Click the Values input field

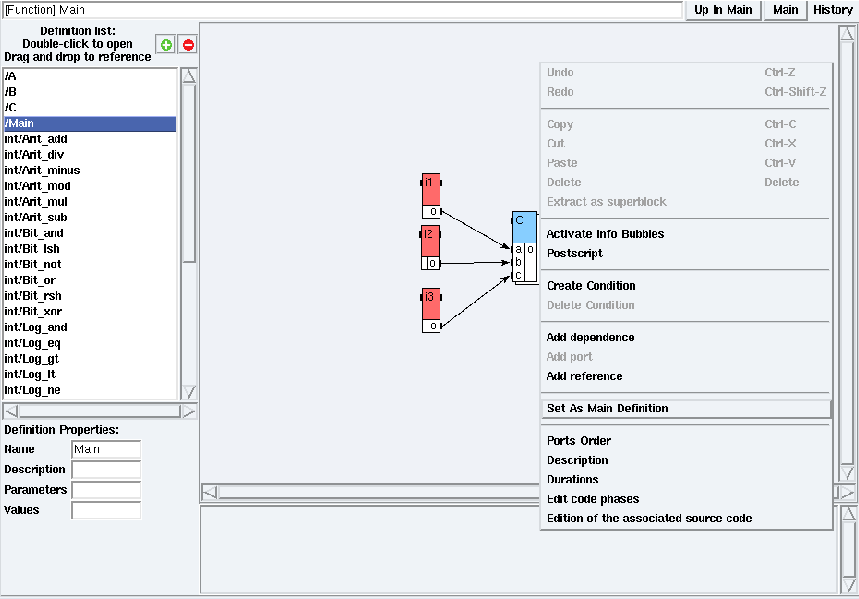[106, 510]
